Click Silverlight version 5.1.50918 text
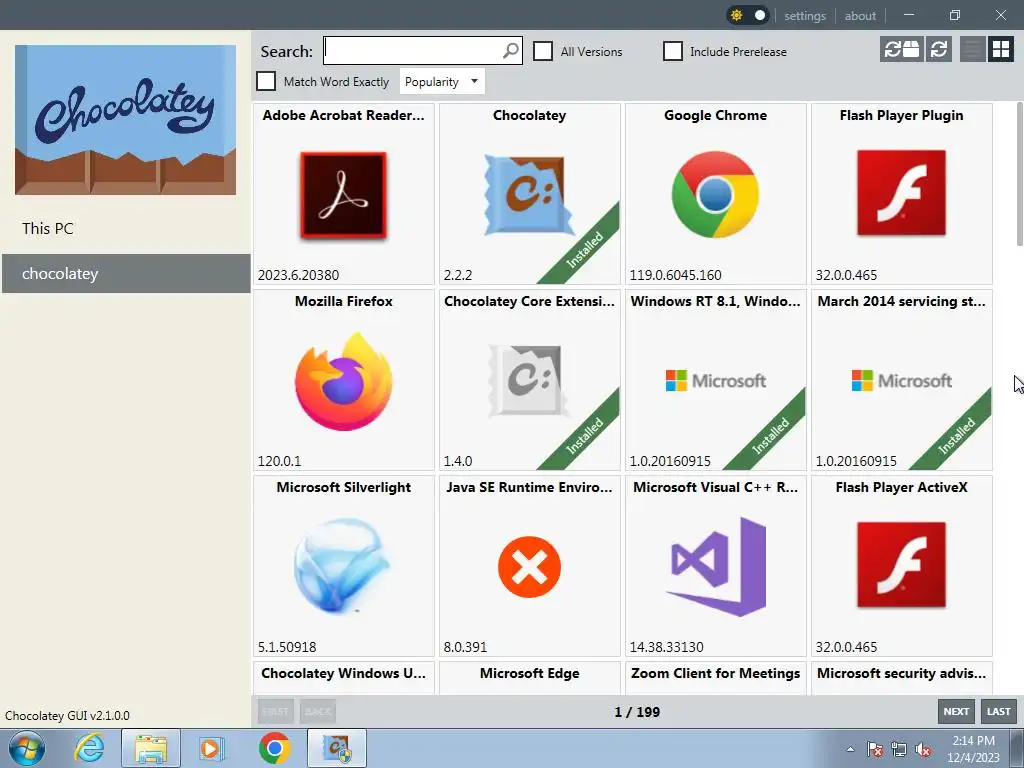 287,647
